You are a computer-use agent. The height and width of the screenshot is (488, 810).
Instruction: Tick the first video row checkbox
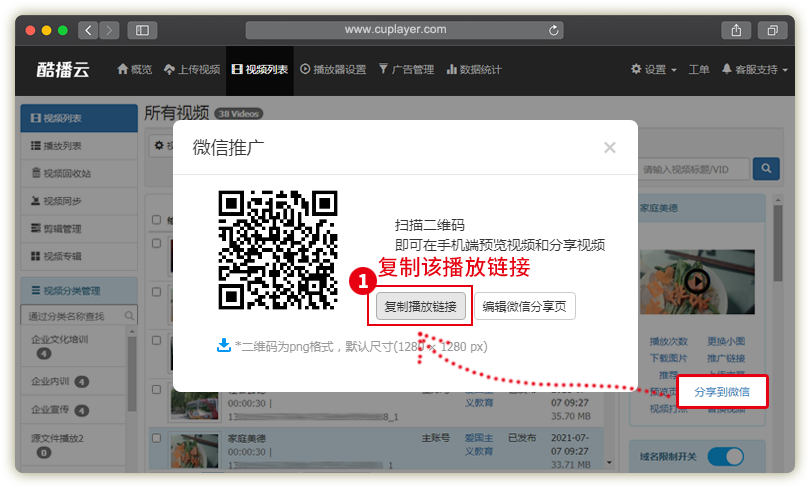click(x=157, y=243)
